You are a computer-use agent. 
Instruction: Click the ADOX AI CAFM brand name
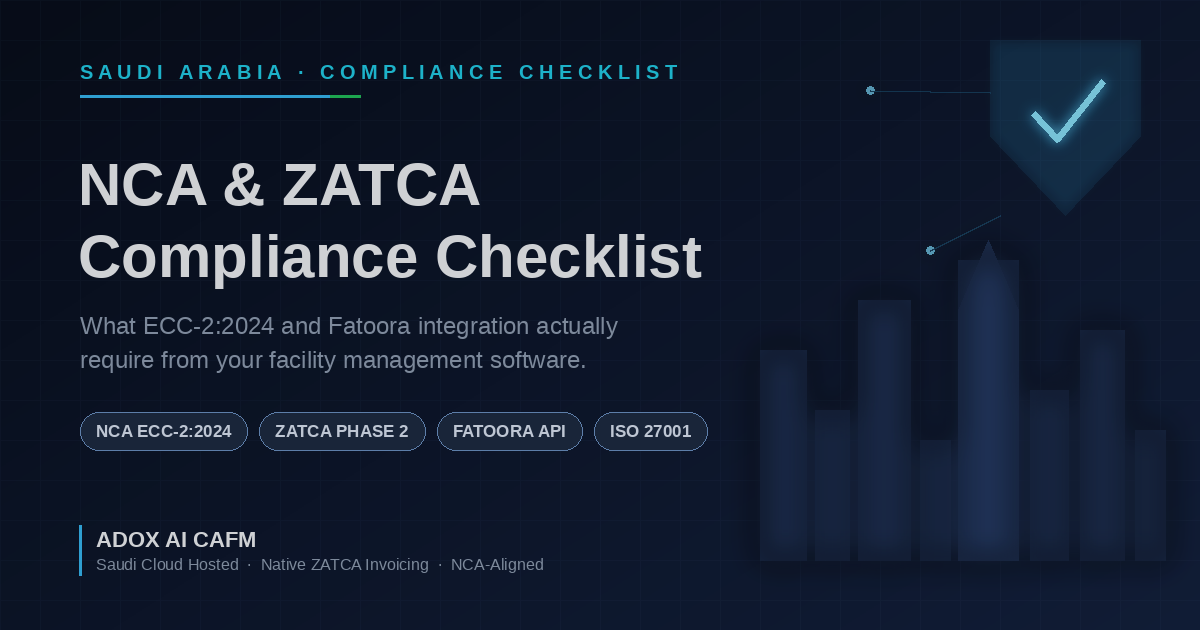(176, 540)
